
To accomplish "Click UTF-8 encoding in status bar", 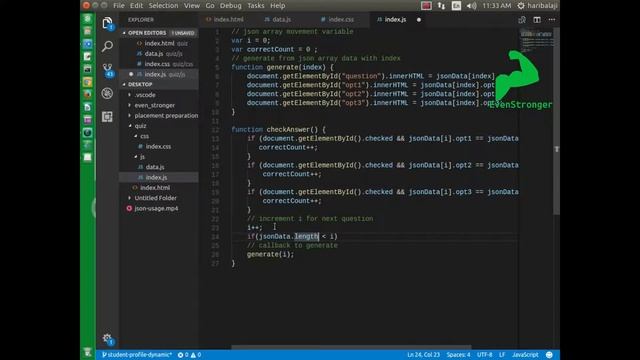I will click(484, 355).
